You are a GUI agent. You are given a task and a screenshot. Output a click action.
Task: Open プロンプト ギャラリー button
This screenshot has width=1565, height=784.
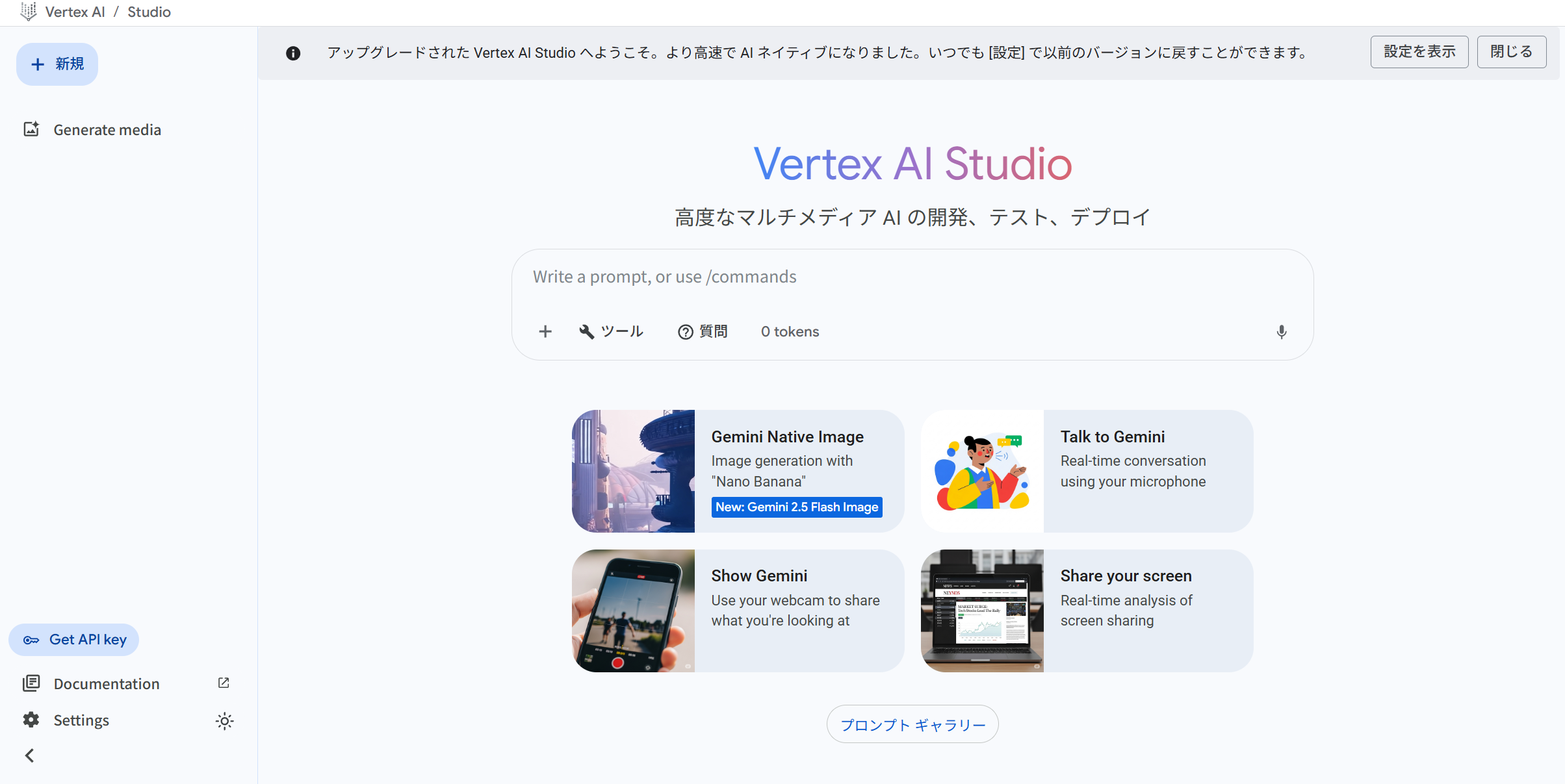tap(912, 724)
